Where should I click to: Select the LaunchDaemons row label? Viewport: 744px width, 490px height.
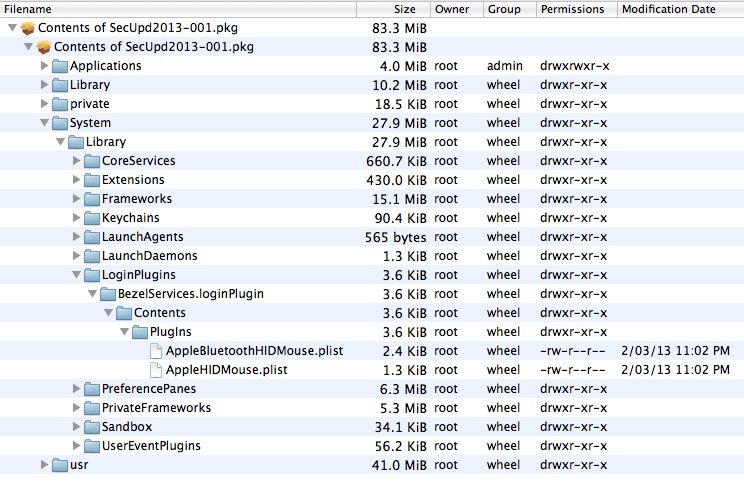click(150, 256)
